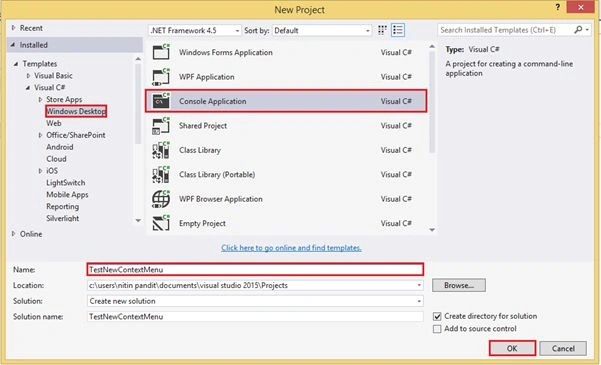
Task: Expand the Visual Basic node arrow
Action: tap(28, 76)
